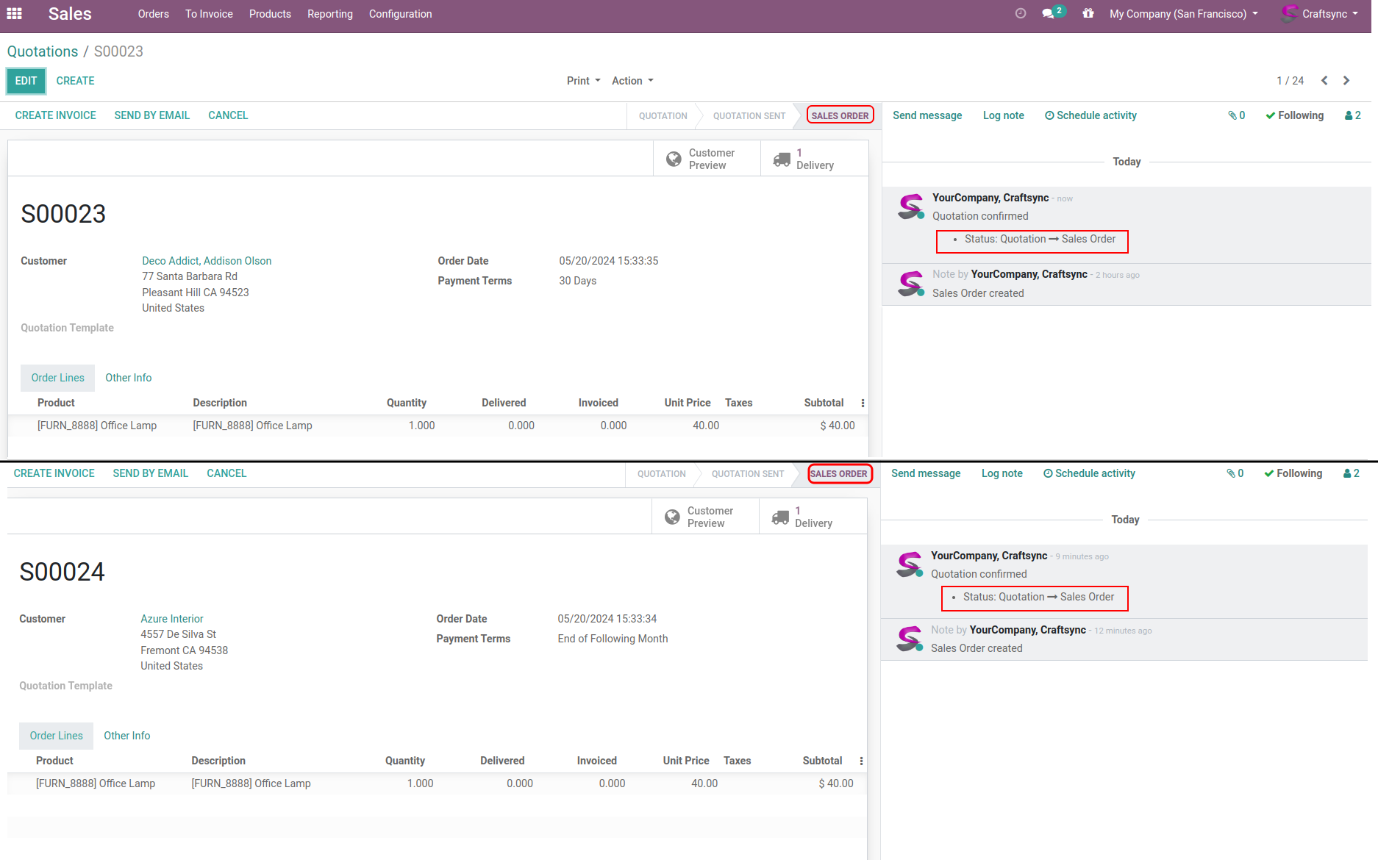Toggle Following status on S00024
The width and height of the screenshot is (1378, 868).
tap(1293, 473)
